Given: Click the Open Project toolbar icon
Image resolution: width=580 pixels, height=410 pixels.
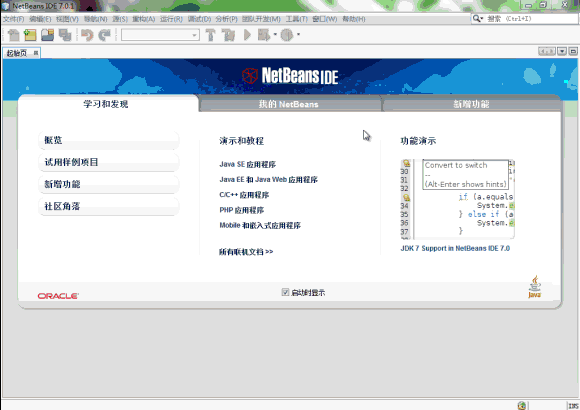Looking at the screenshot, I should [x=47, y=35].
